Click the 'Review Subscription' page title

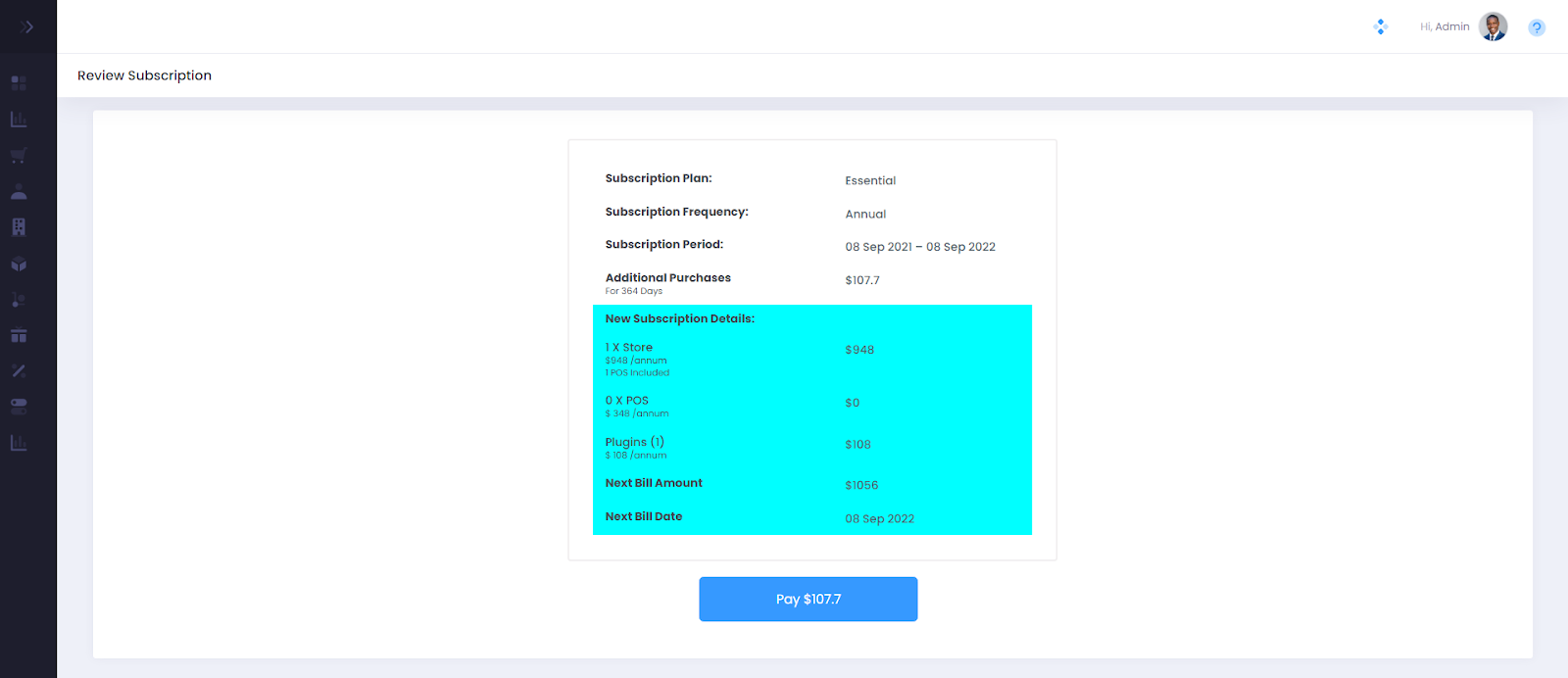144,75
